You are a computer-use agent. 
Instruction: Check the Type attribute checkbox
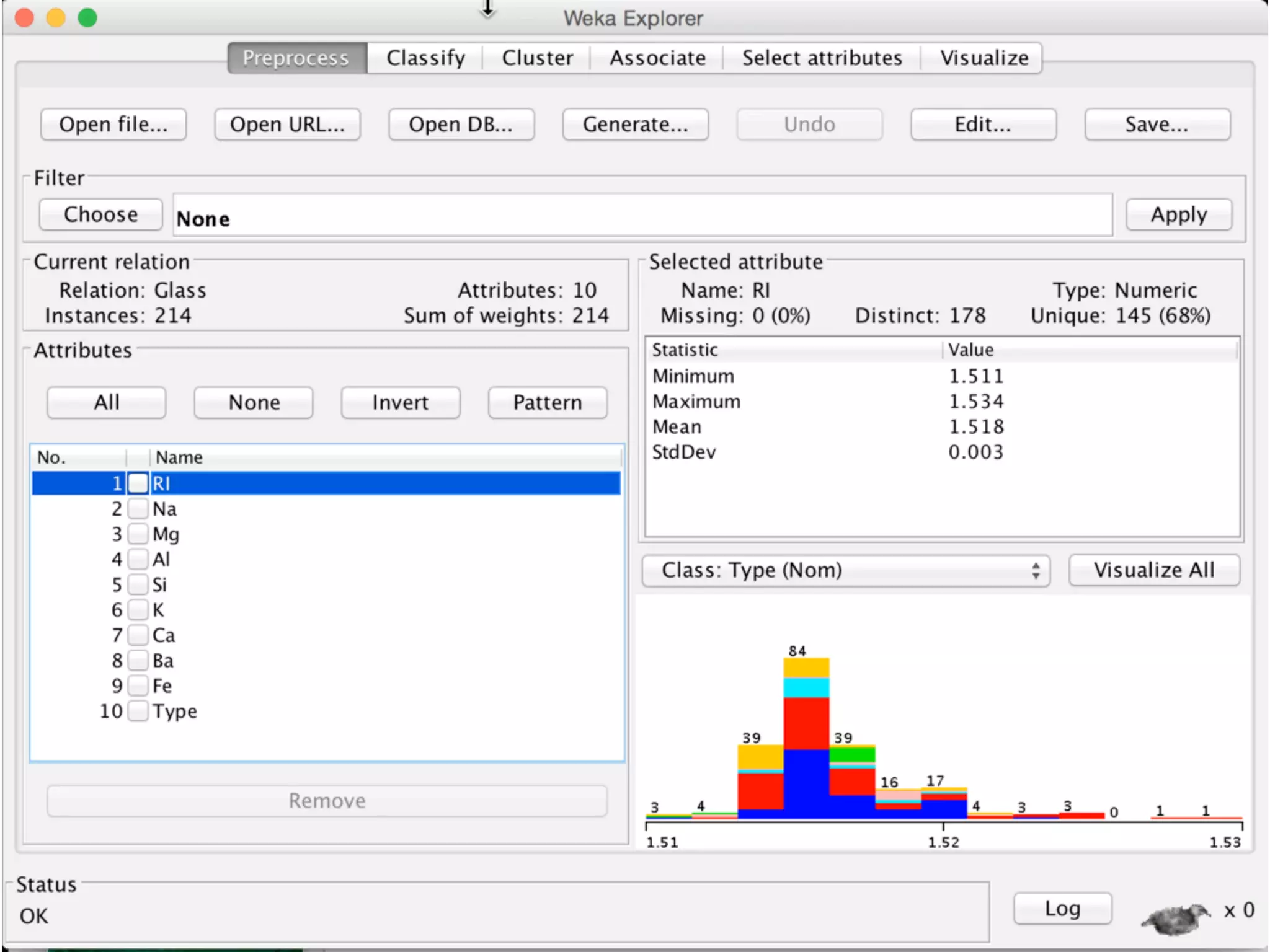[138, 711]
